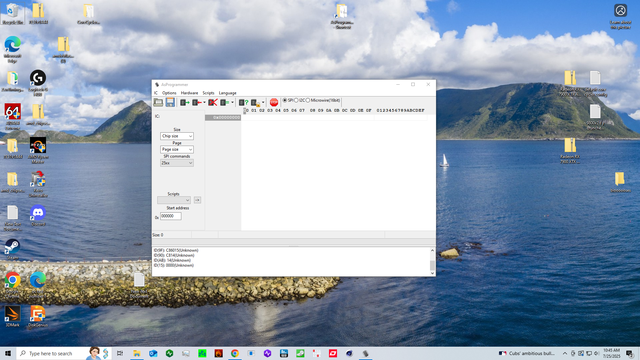Click the AsProgrammer taskbar icon
640x360 pixels.
point(365,353)
